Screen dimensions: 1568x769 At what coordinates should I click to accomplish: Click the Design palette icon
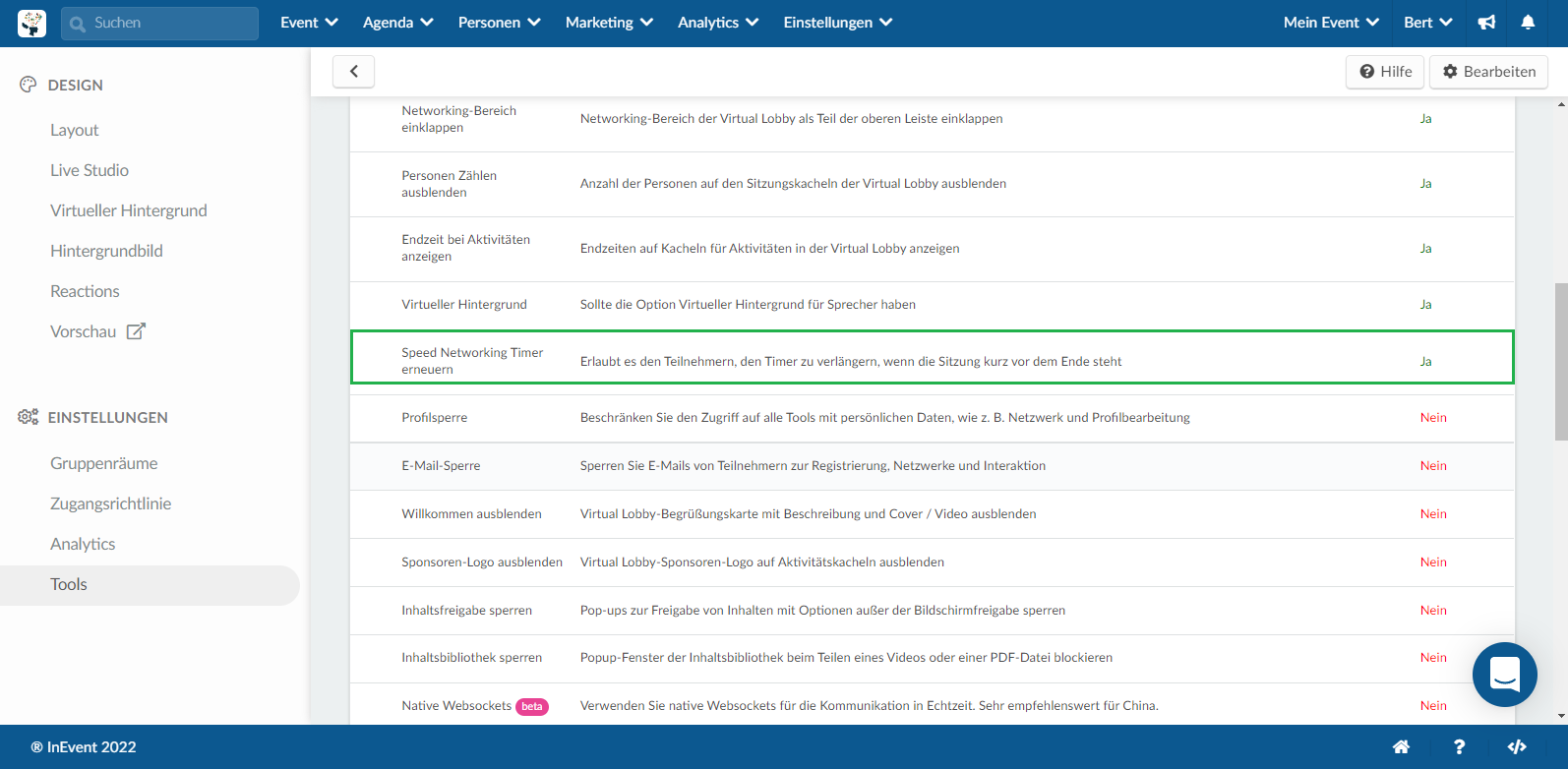tap(29, 85)
